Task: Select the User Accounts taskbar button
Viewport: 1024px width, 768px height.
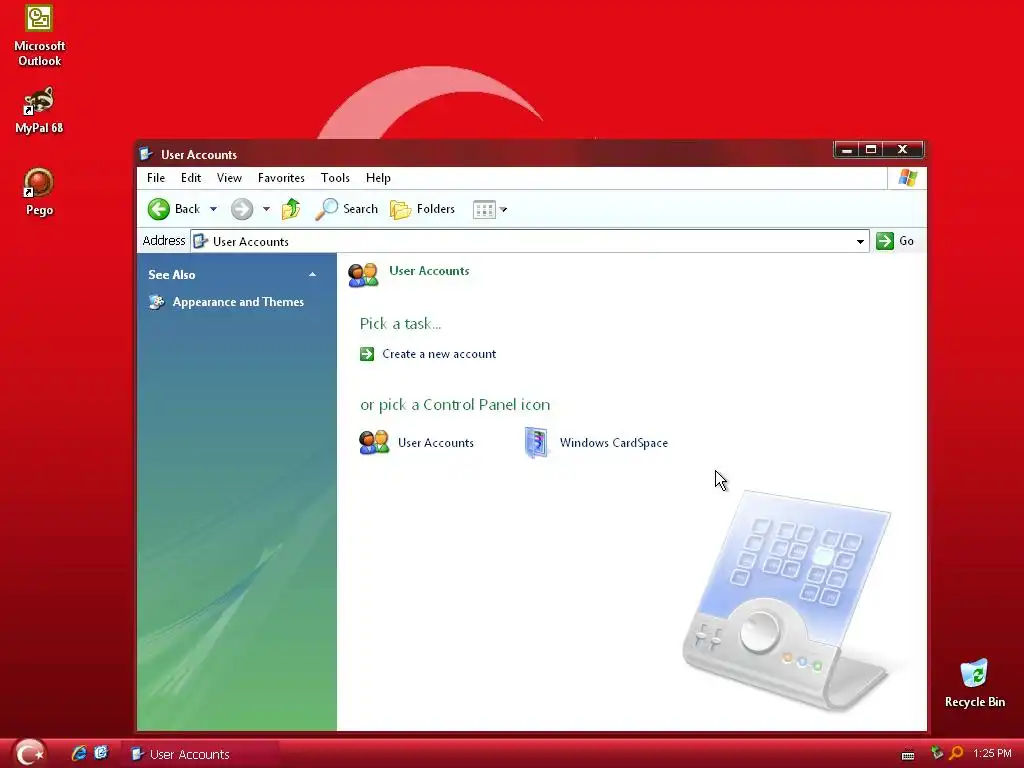Action: 200,754
